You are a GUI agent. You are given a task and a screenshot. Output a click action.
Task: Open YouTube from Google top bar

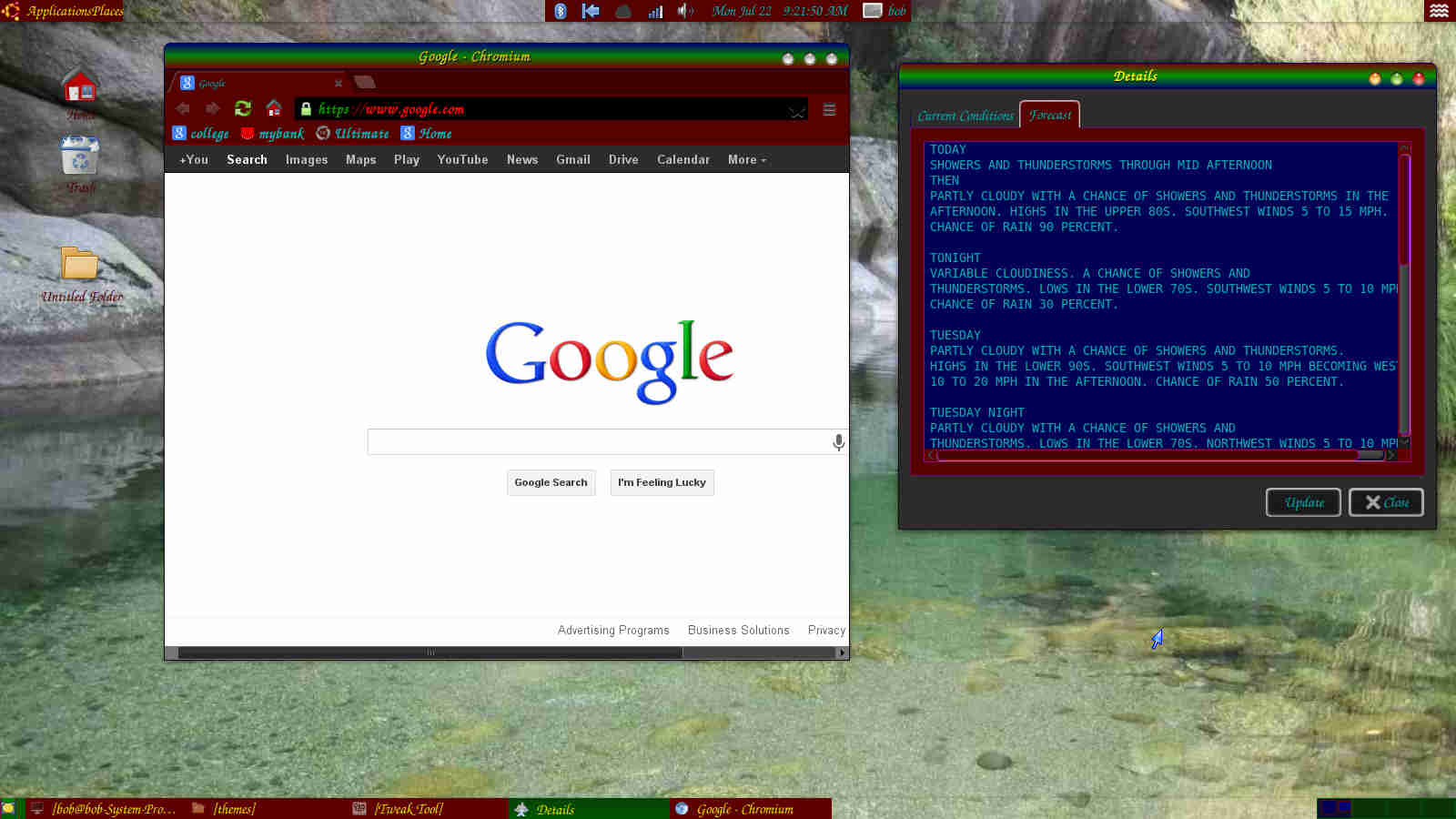(462, 159)
